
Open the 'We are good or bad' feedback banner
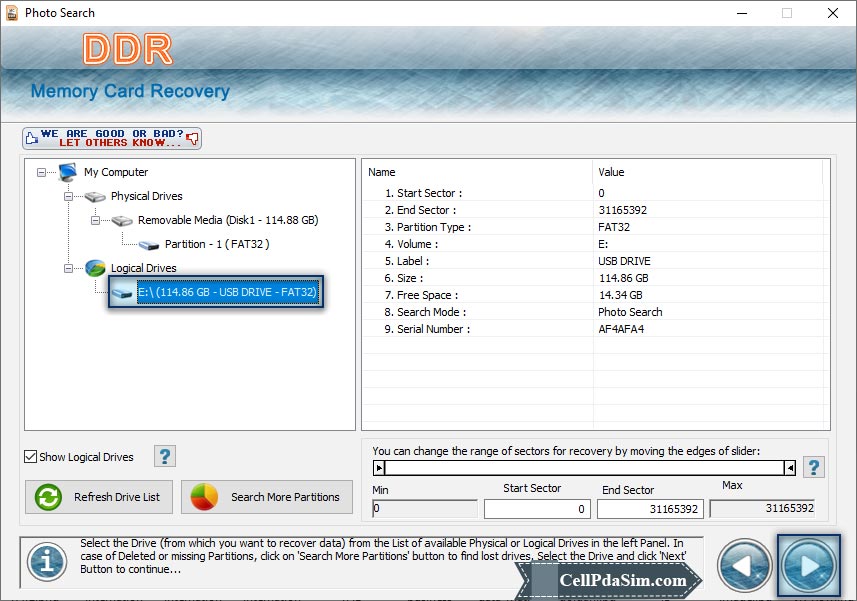112,138
